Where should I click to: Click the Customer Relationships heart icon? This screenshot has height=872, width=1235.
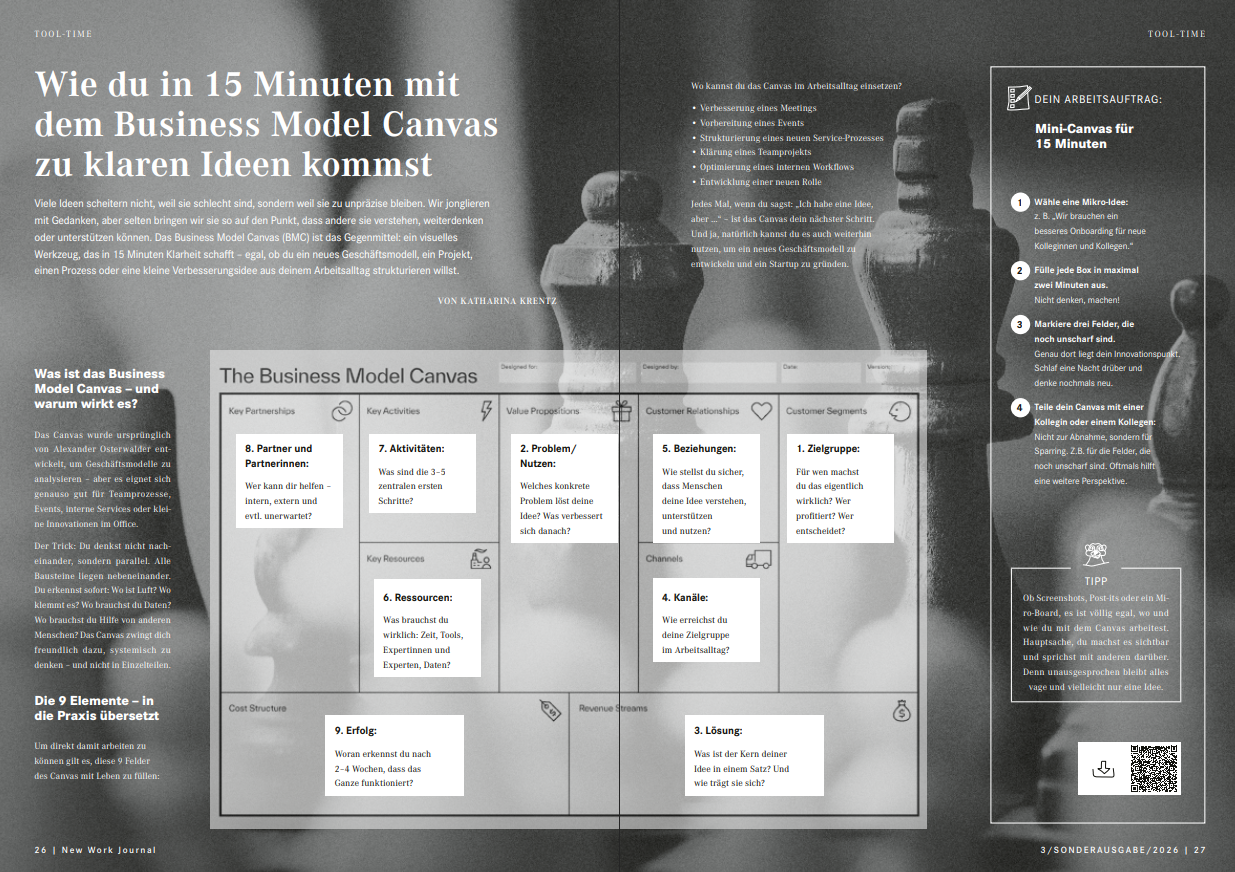point(761,411)
